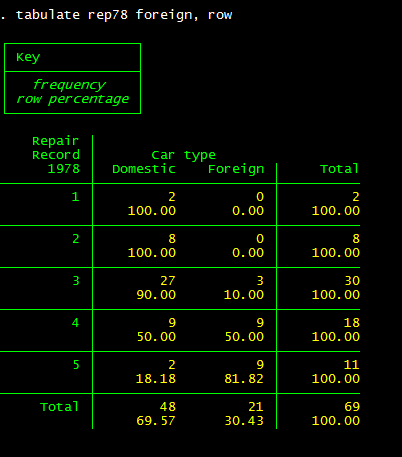Click the domestic total count 48
This screenshot has height=457, width=402.
coord(168,407)
